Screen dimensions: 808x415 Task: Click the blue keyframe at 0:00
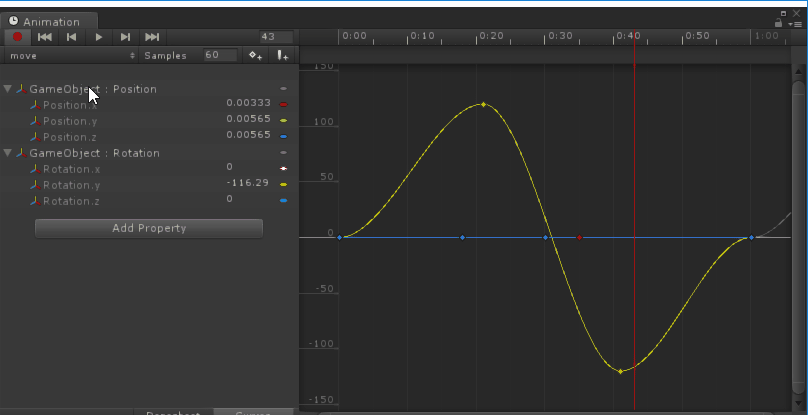[340, 238]
